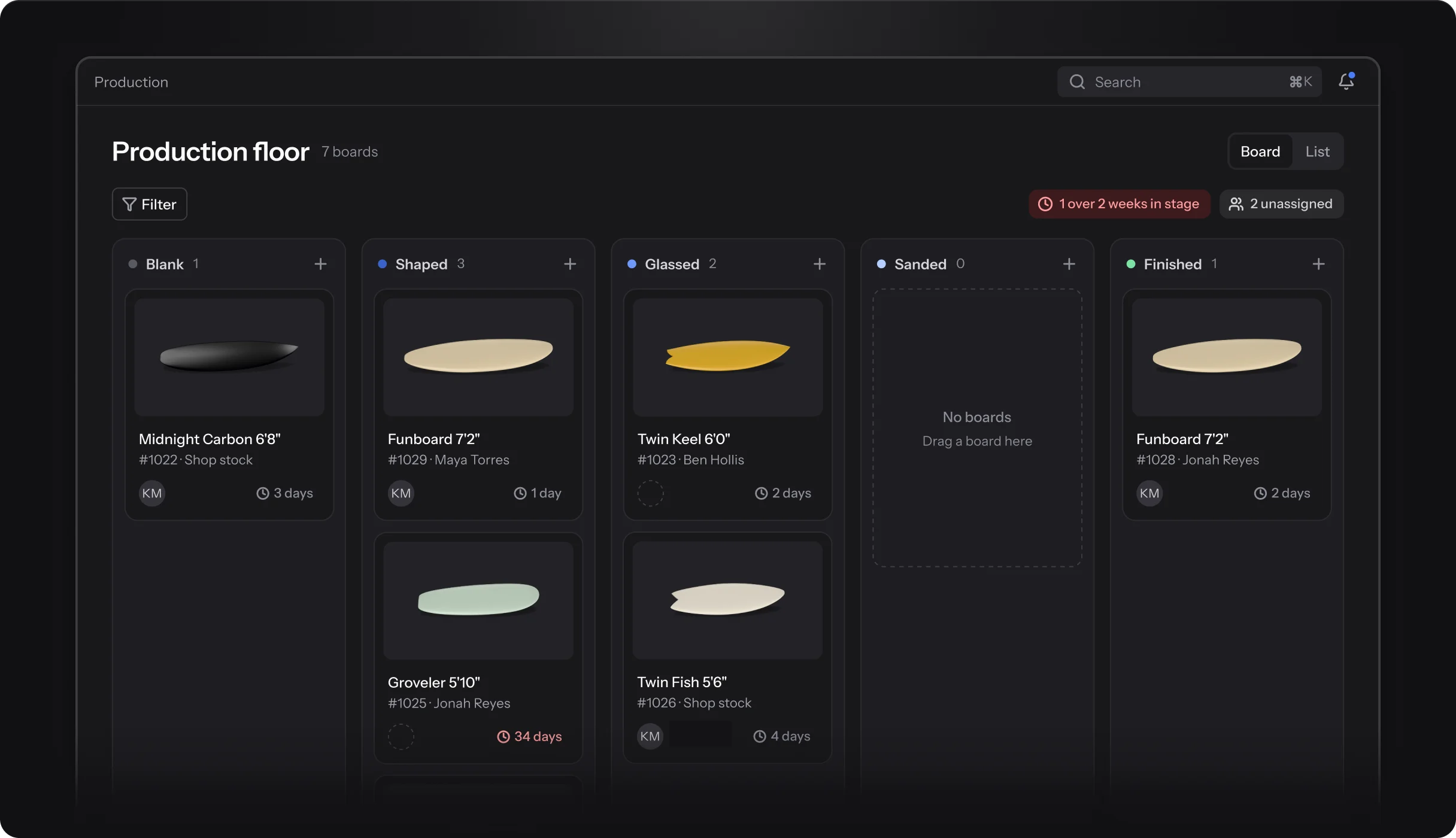Open Midnight Carbon 6'8" board thumbnail
1456x838 pixels.
pos(229,357)
